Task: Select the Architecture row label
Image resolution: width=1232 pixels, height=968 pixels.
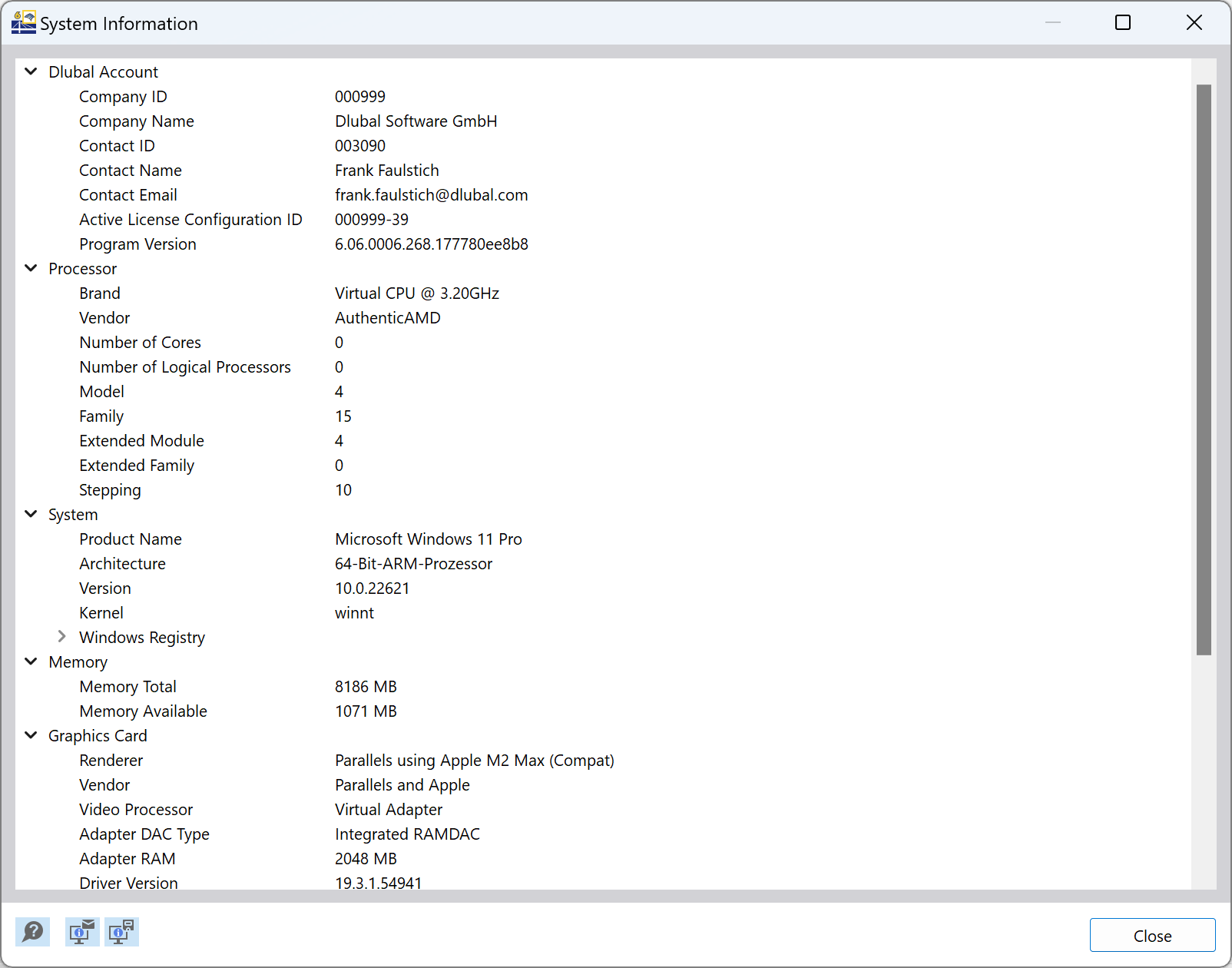Action: [122, 563]
